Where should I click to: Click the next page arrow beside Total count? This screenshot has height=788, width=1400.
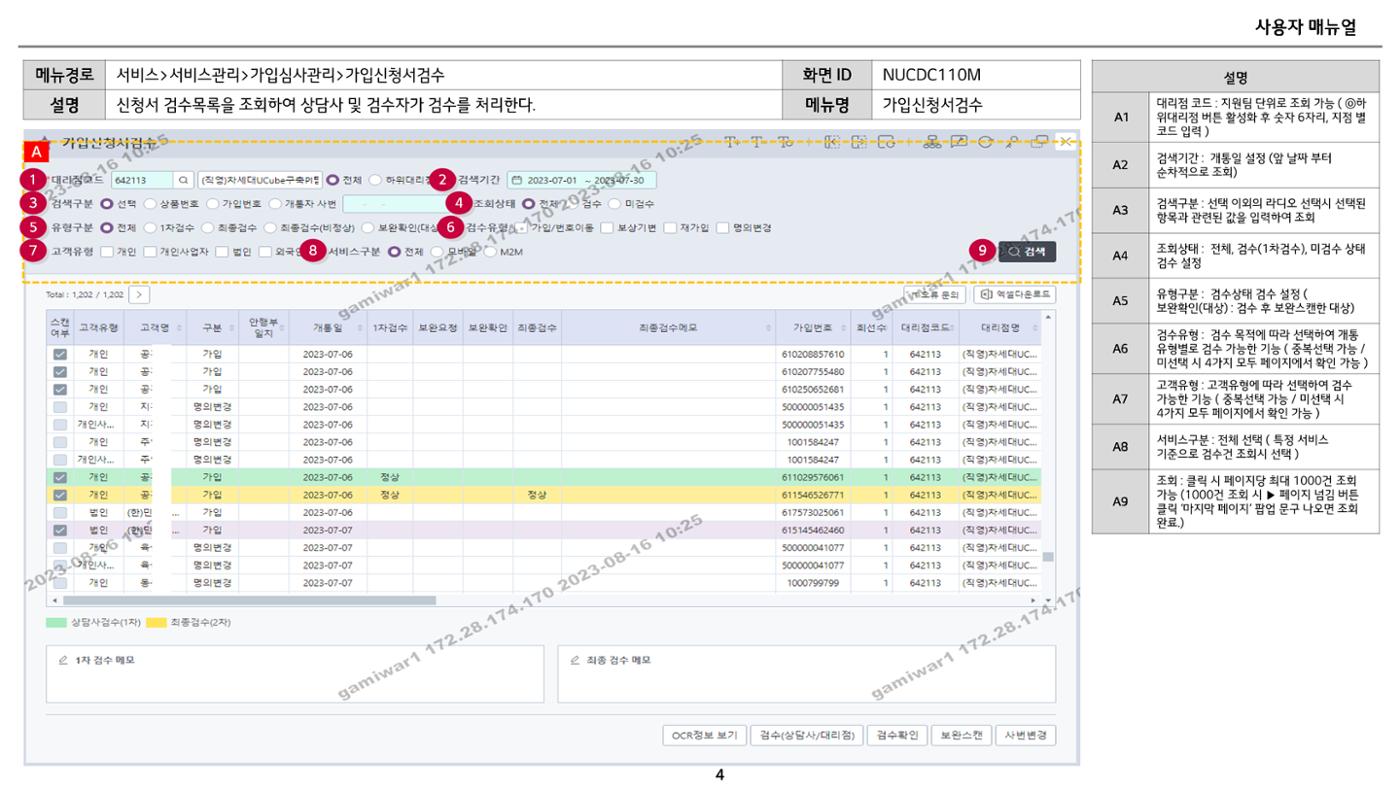[139, 295]
